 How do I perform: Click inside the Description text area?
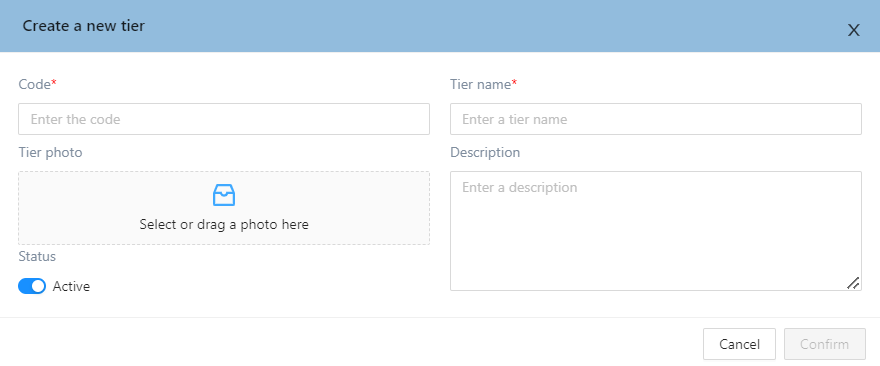656,231
